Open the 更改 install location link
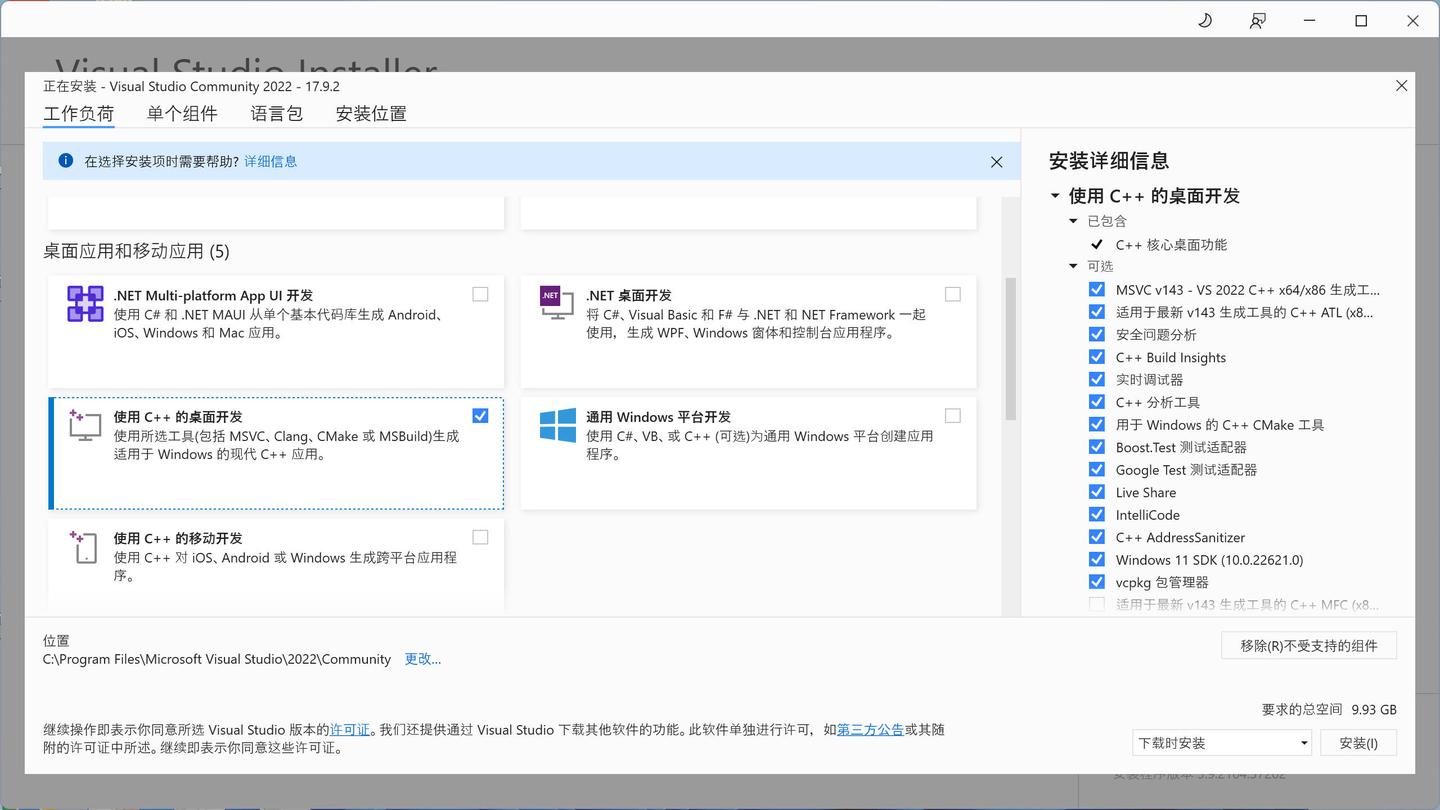The image size is (1440, 810). point(422,658)
